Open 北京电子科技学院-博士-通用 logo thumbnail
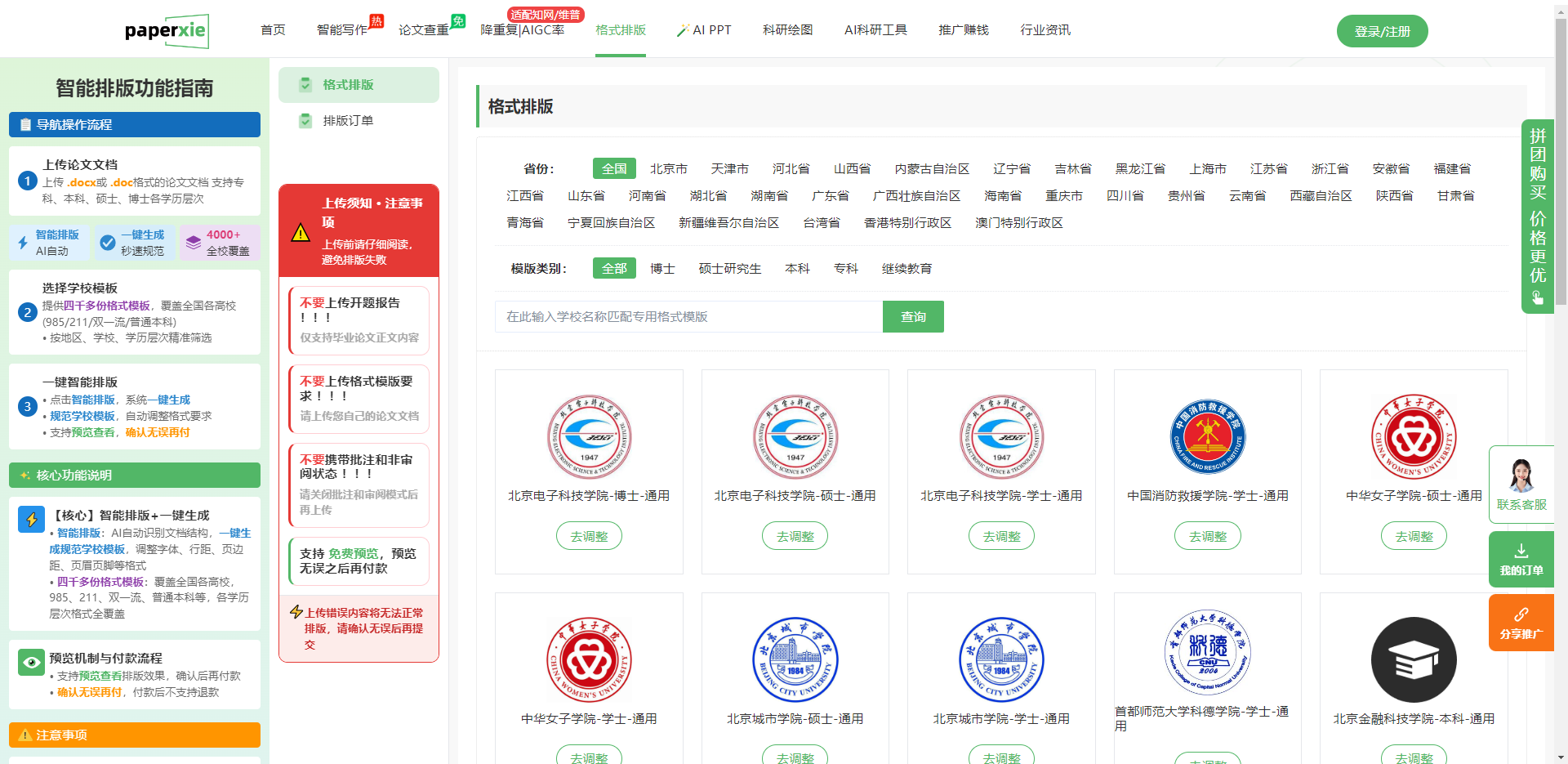This screenshot has width=1568, height=764. point(589,437)
